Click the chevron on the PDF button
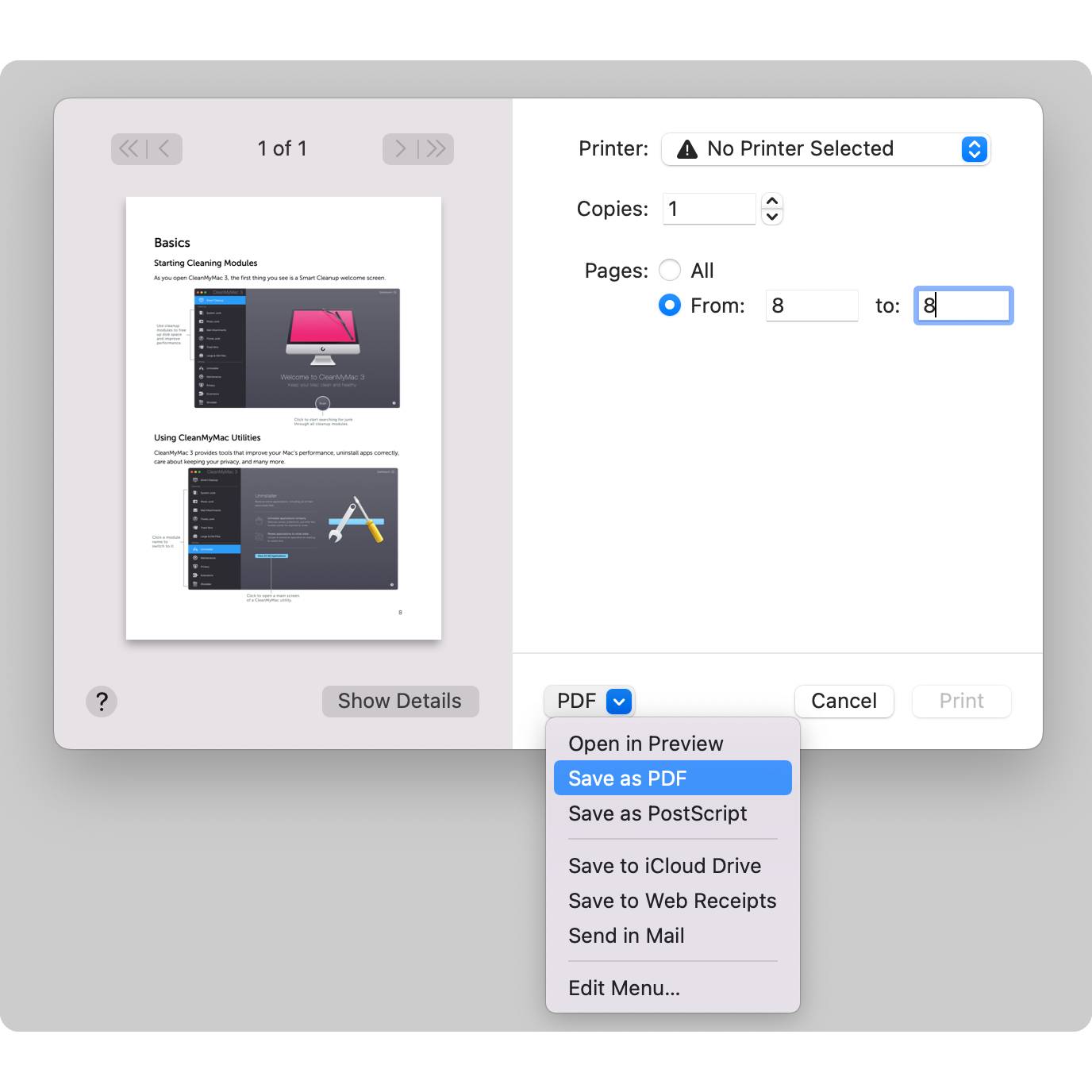This screenshot has width=1092, height=1092. tap(618, 701)
